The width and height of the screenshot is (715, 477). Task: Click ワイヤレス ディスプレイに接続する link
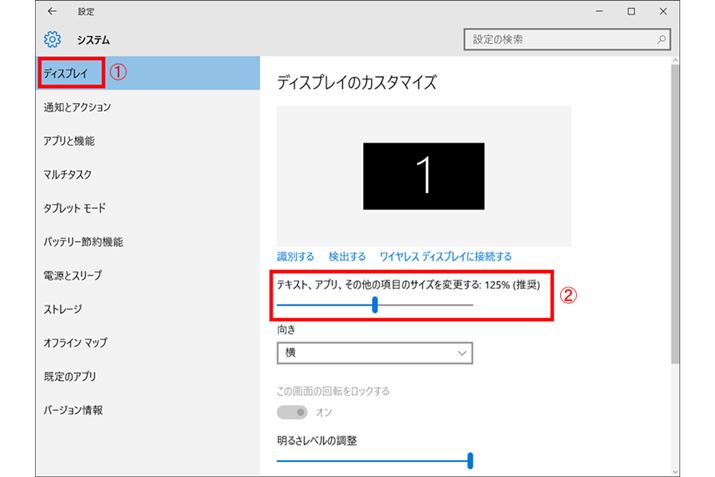(x=446, y=257)
